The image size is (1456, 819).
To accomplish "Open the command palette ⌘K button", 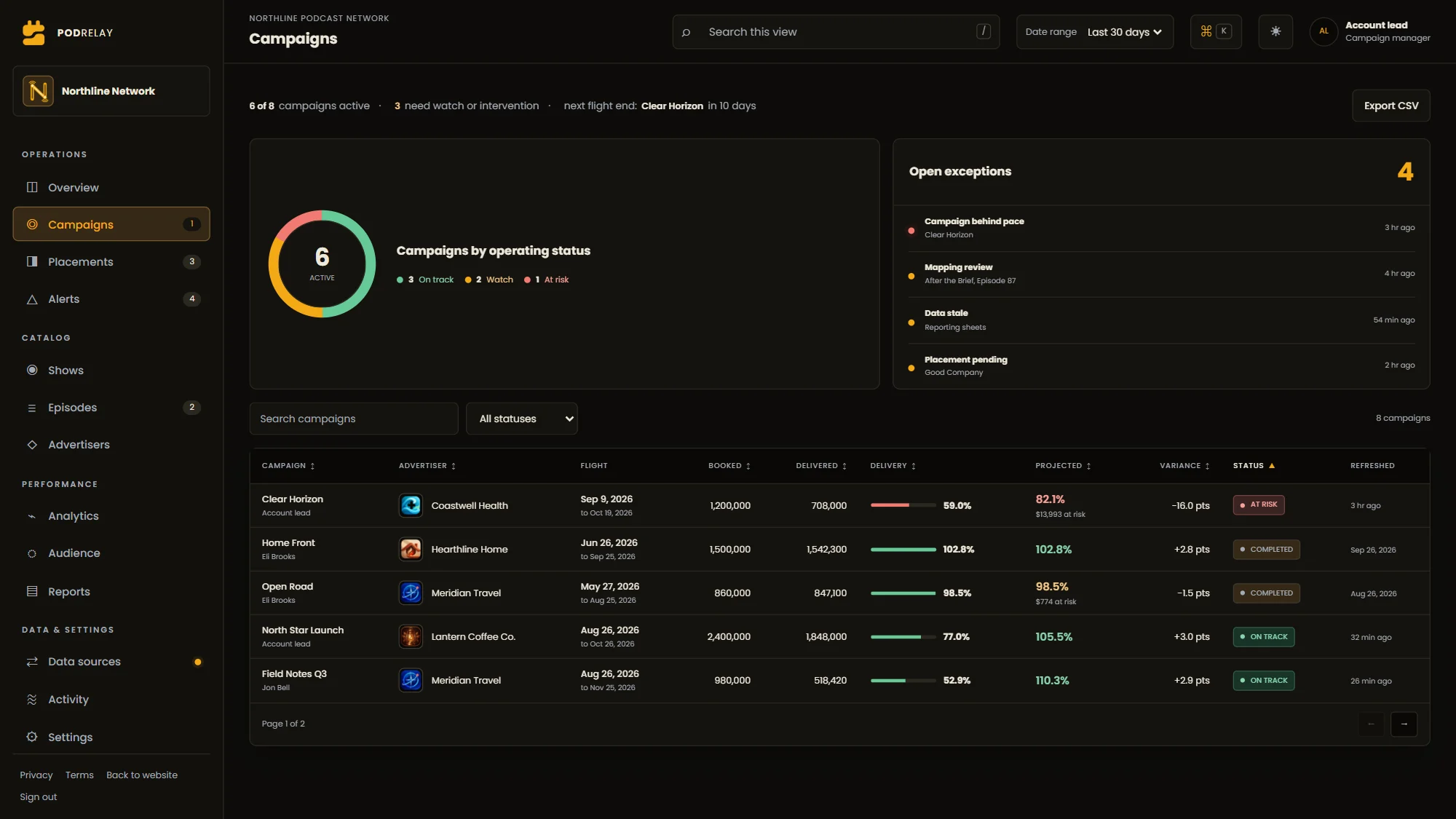I will coord(1216,31).
